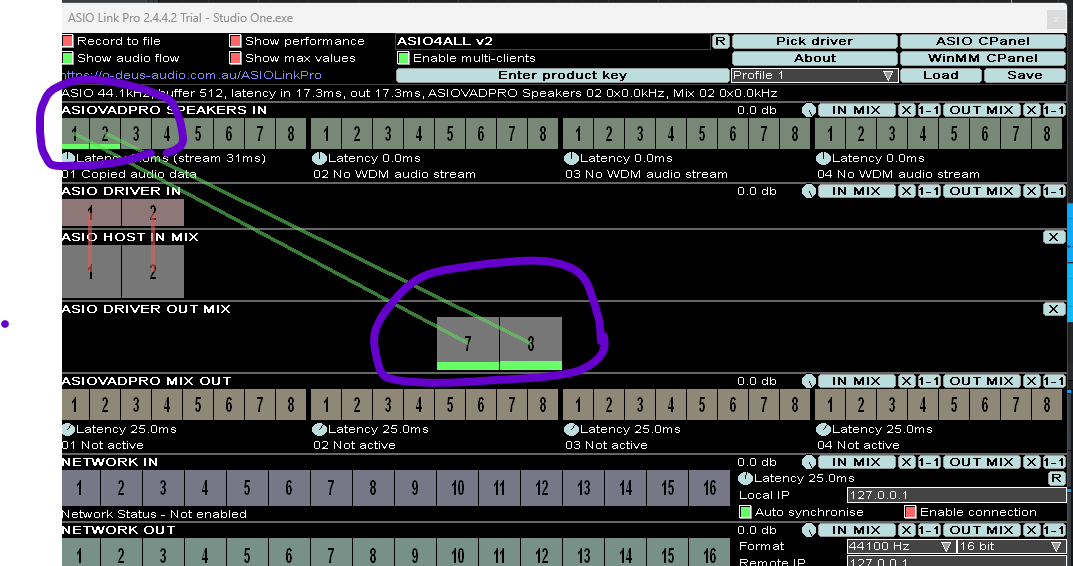
Task: Open the o-deus-audio.com.au ASIOLinkPro link
Action: pos(192,75)
